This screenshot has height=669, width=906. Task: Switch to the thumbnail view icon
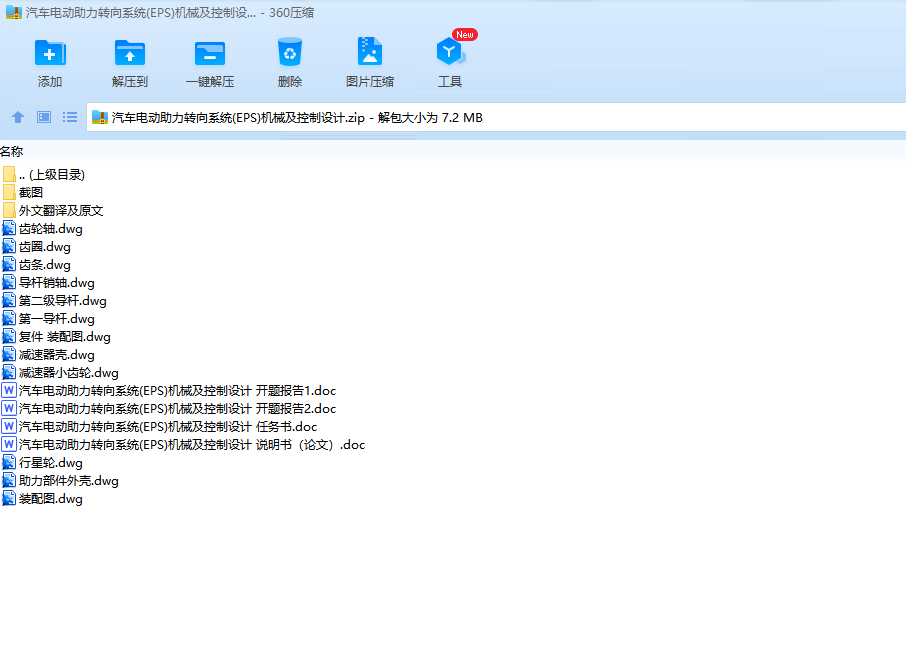pyautogui.click(x=44, y=117)
